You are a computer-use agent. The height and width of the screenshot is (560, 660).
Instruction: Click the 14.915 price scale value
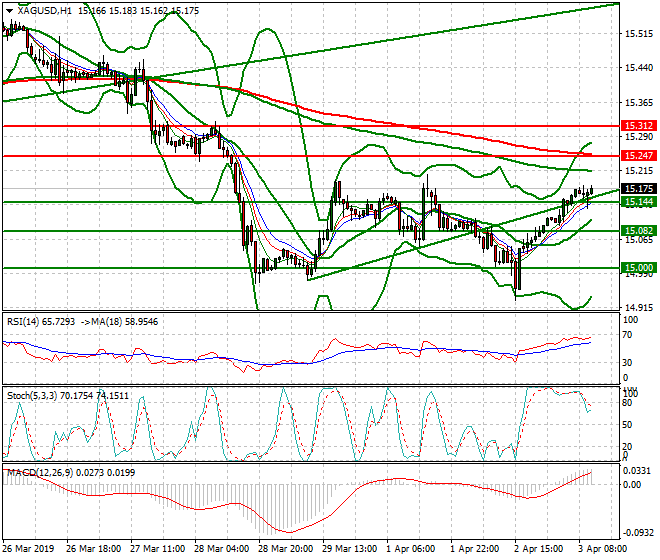(639, 308)
